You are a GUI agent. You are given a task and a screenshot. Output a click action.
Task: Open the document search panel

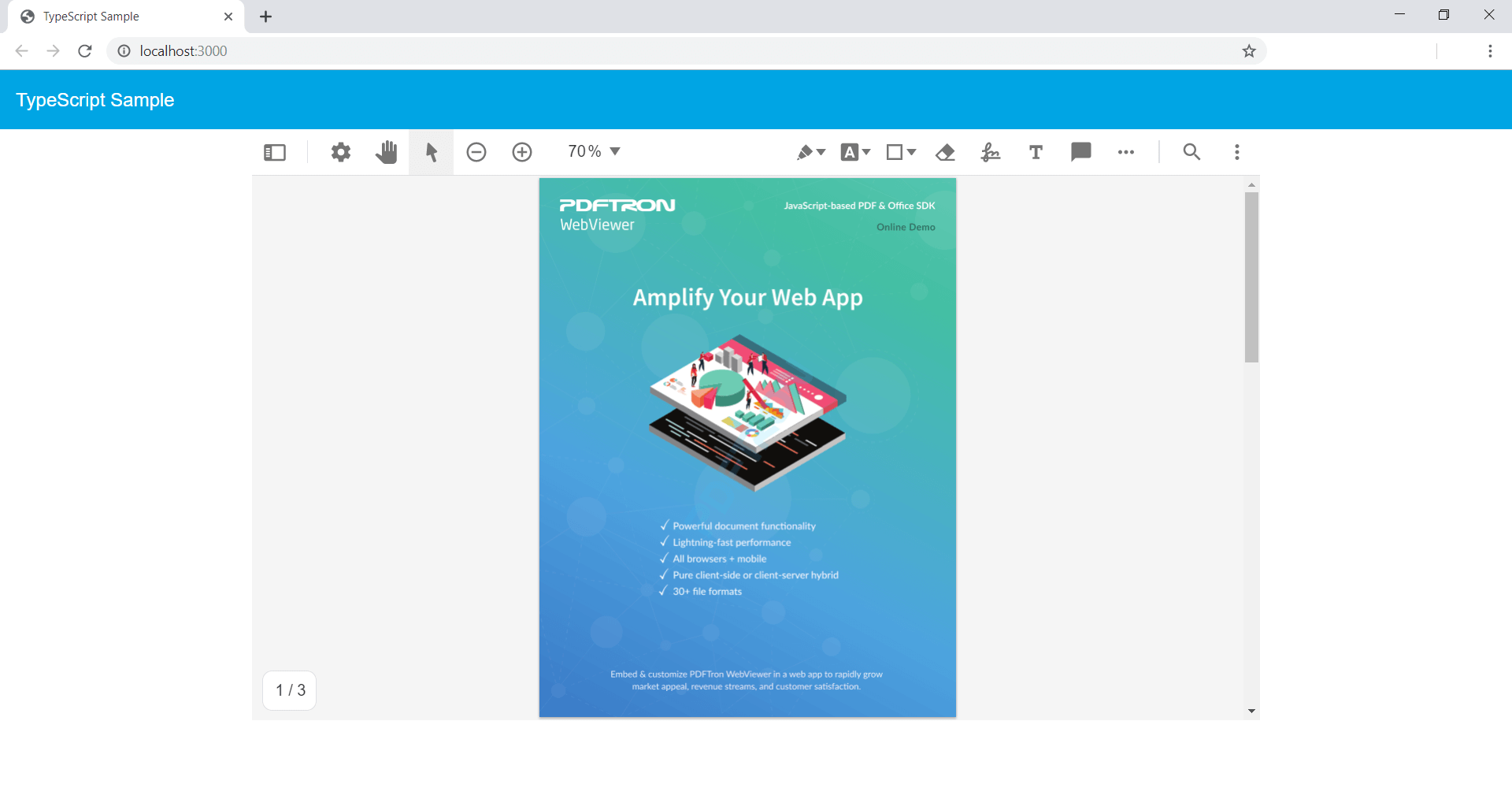point(1191,152)
